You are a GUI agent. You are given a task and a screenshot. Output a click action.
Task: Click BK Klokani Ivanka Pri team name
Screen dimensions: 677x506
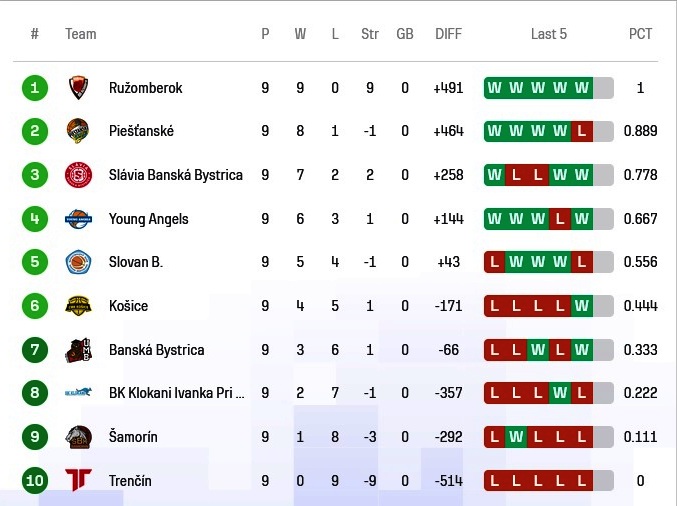[x=177, y=393]
